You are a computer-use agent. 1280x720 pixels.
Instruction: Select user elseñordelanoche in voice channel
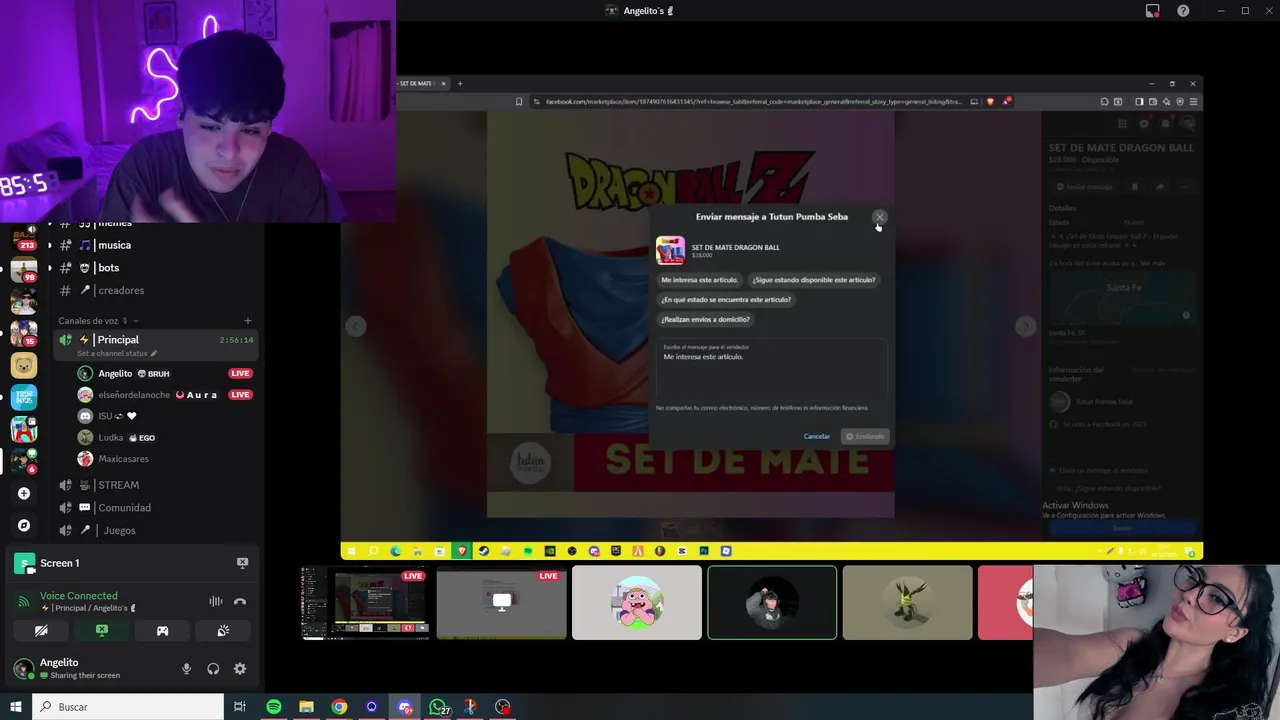click(134, 395)
